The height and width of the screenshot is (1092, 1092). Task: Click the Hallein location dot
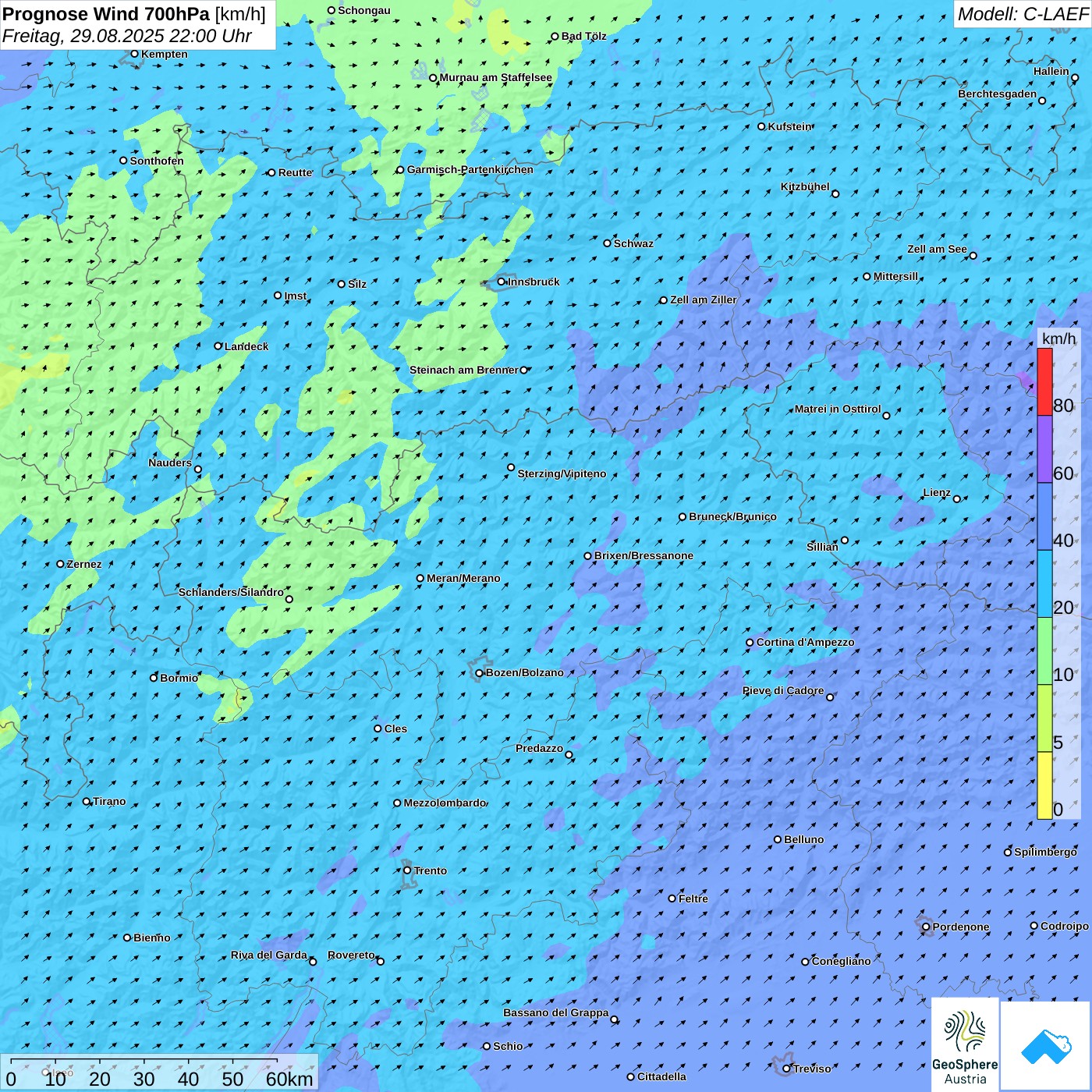coord(1075,78)
